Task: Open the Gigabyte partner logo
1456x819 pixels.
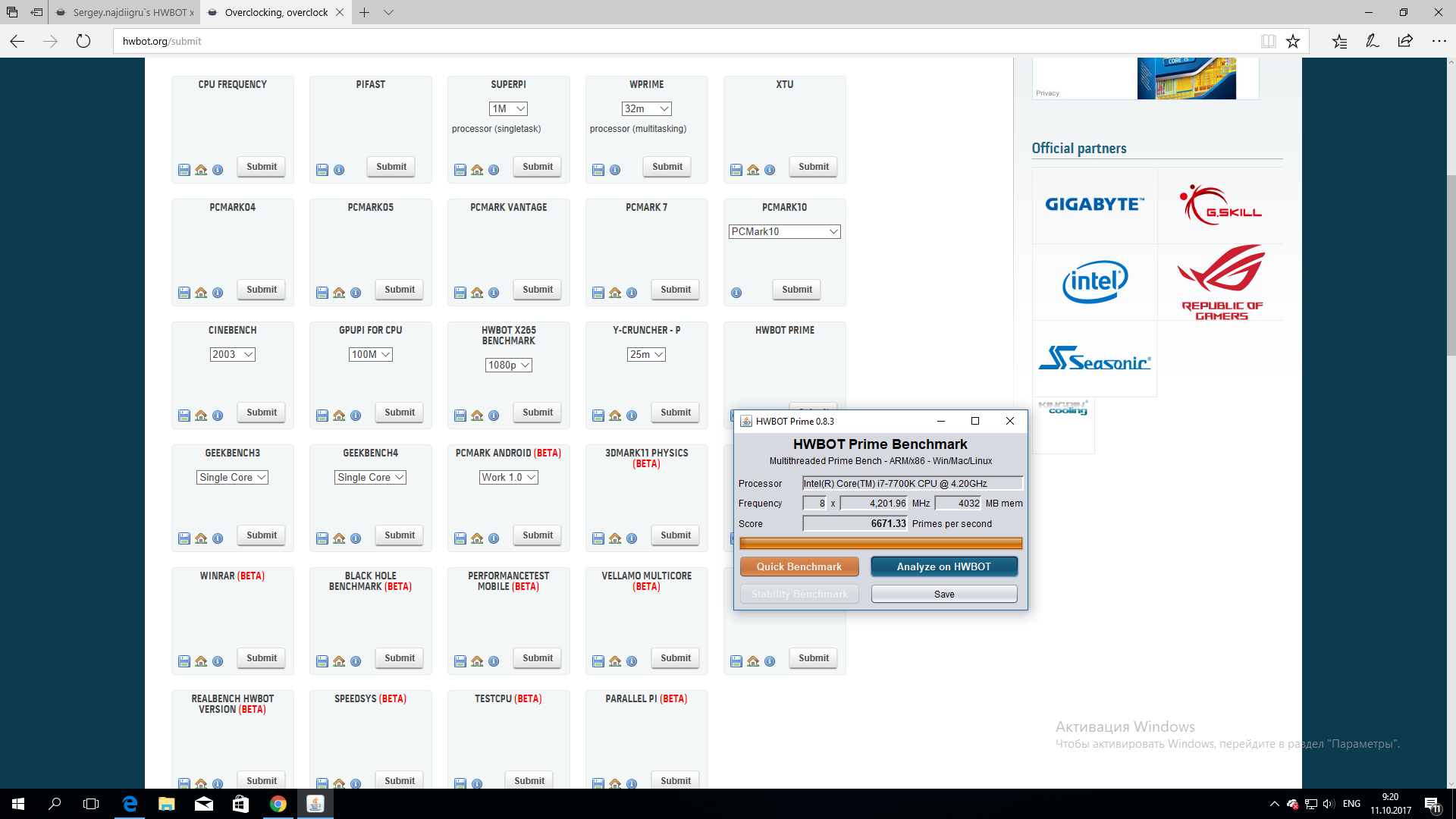Action: 1094,205
